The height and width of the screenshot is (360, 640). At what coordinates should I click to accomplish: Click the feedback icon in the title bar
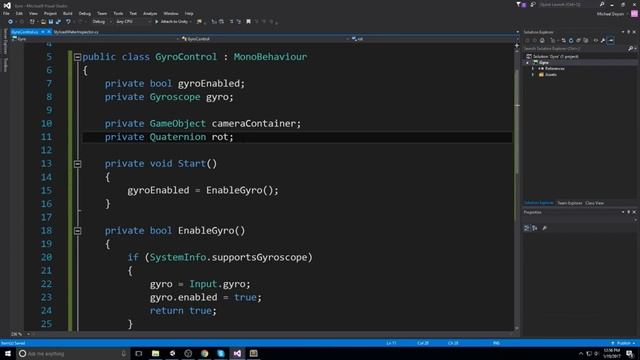click(533, 4)
